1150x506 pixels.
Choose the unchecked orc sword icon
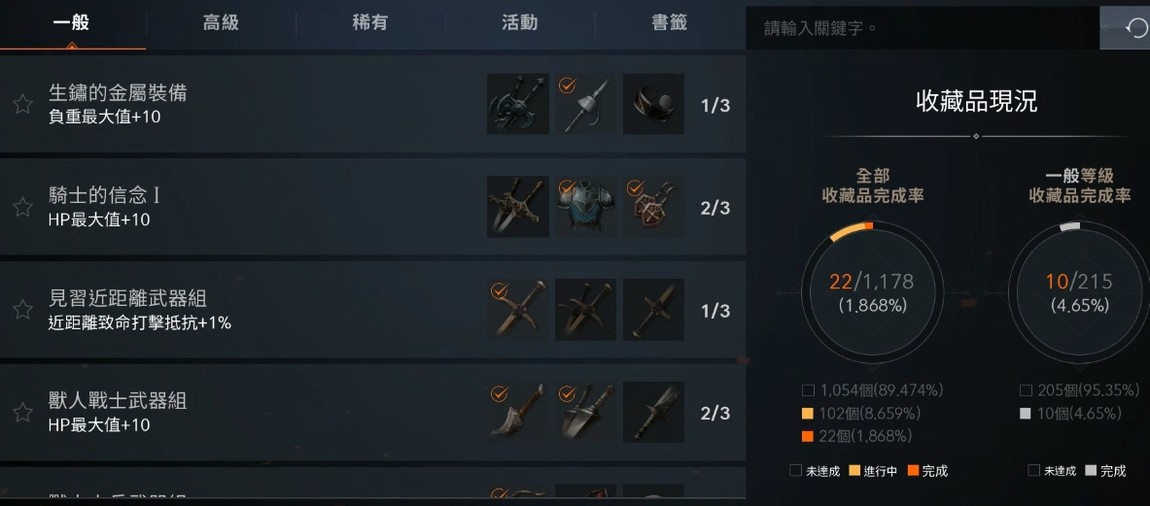[653, 412]
